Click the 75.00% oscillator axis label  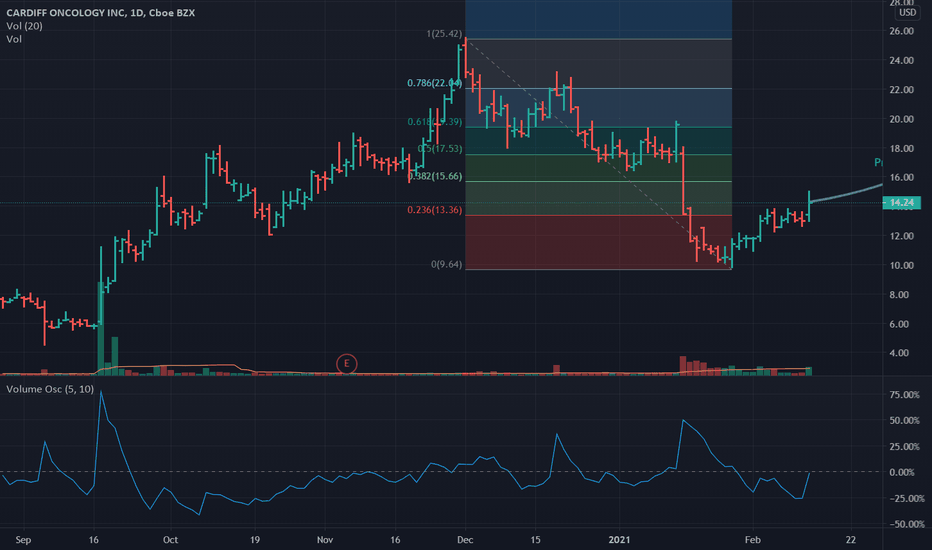click(904, 395)
